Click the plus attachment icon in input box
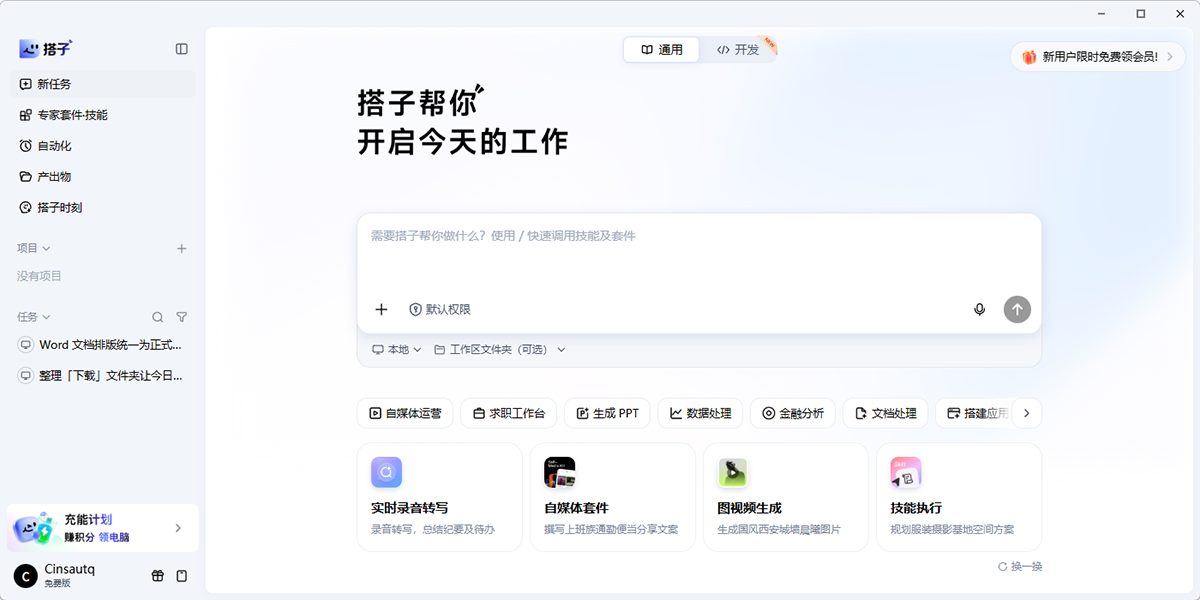This screenshot has width=1200, height=600. click(x=381, y=310)
